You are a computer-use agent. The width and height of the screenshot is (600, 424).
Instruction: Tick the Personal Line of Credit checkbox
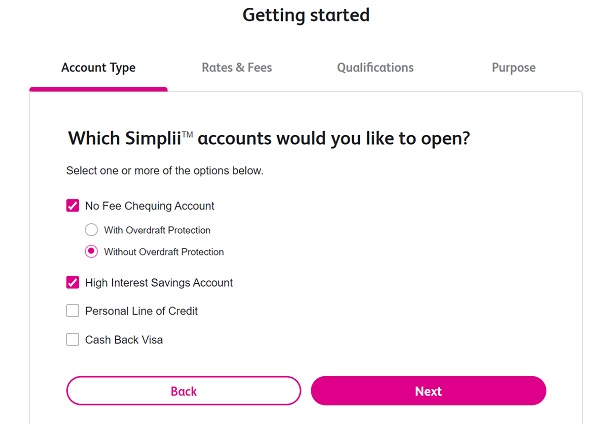(72, 311)
